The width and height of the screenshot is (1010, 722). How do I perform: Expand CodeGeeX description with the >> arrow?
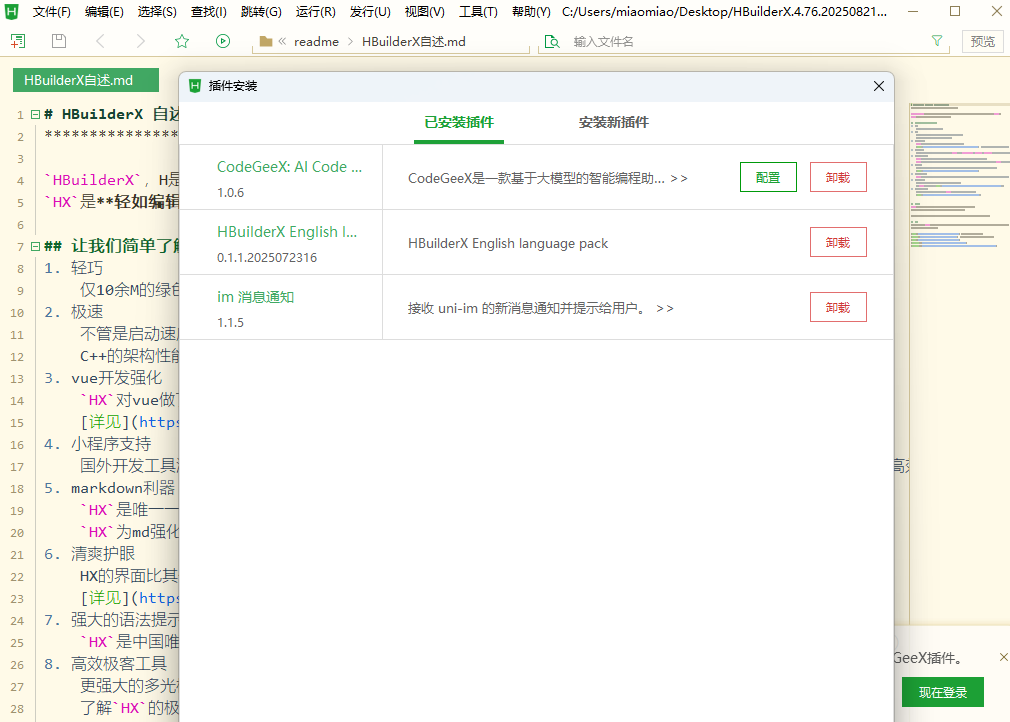click(x=679, y=176)
